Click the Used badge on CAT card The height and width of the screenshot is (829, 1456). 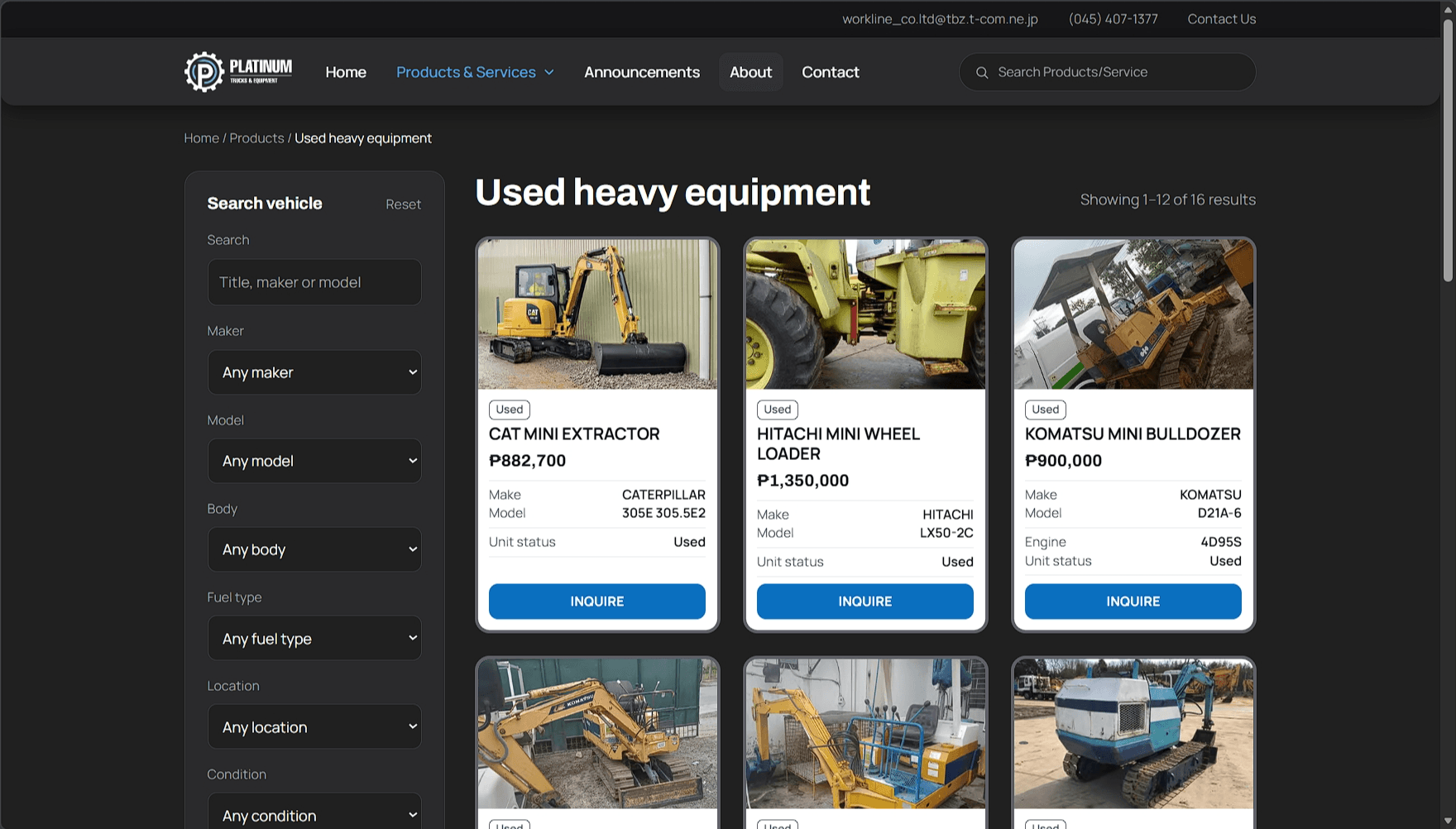coord(510,410)
